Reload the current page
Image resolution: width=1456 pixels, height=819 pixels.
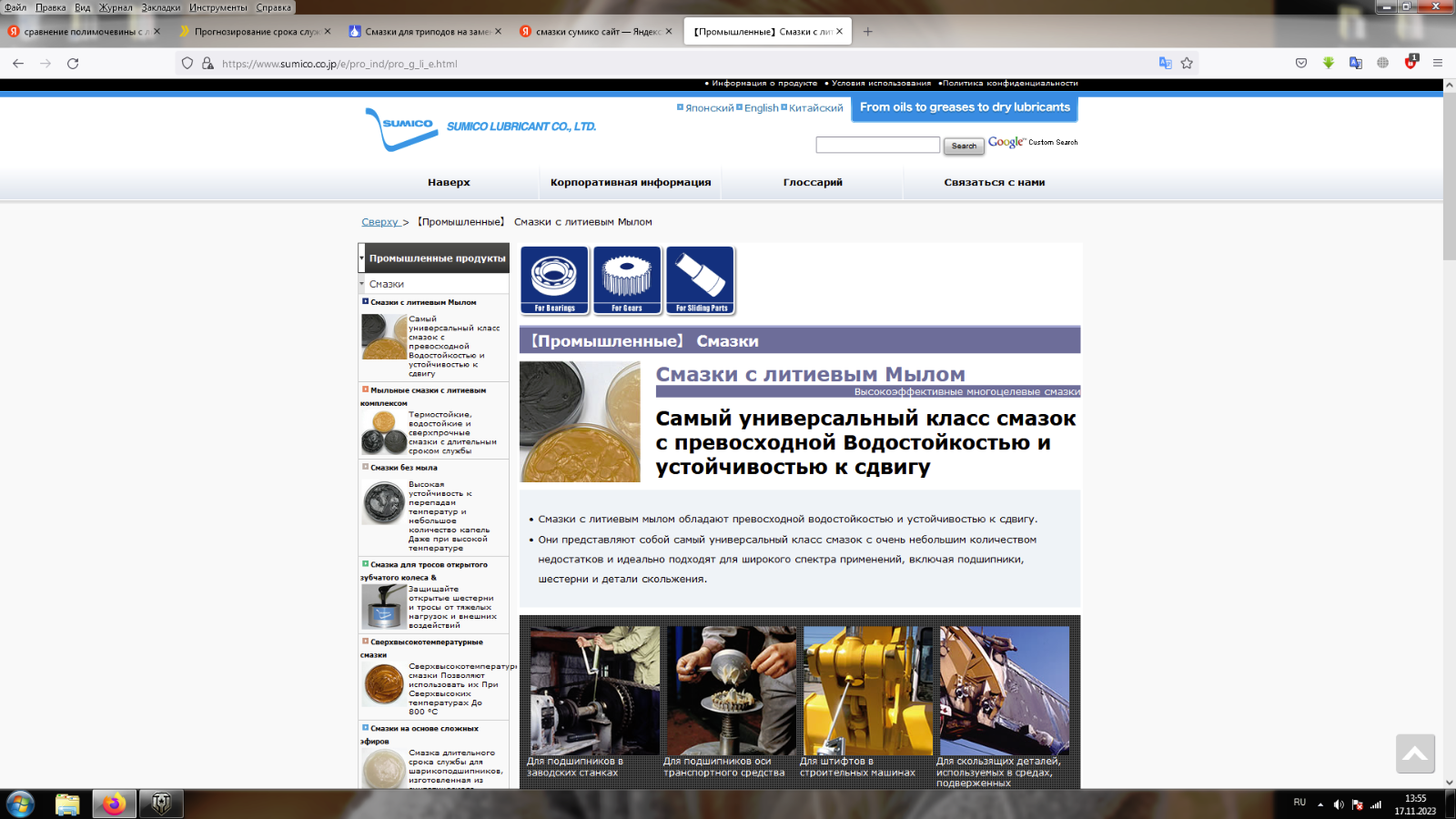point(73,64)
